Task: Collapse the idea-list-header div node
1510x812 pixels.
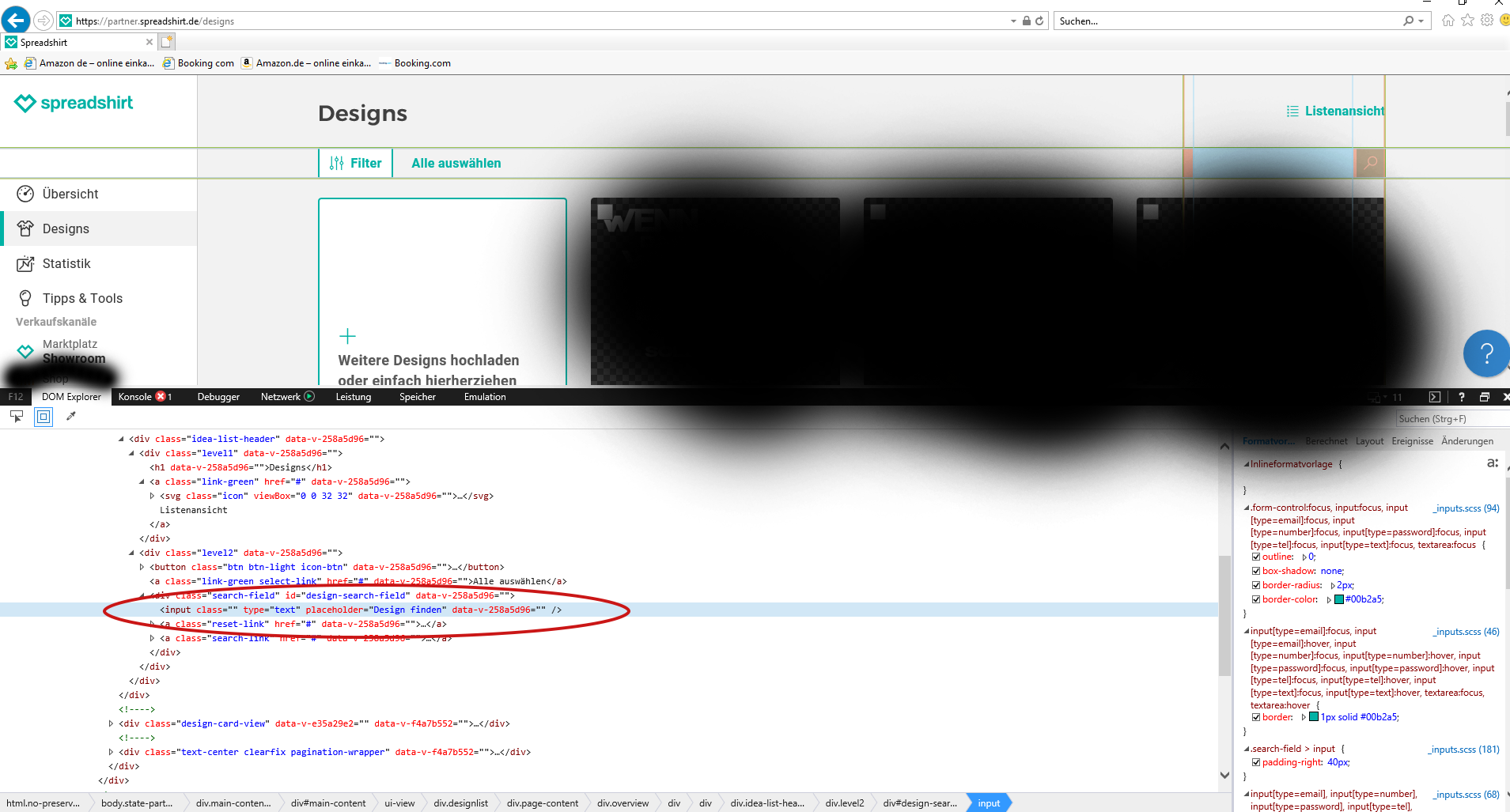Action: pyautogui.click(x=121, y=439)
